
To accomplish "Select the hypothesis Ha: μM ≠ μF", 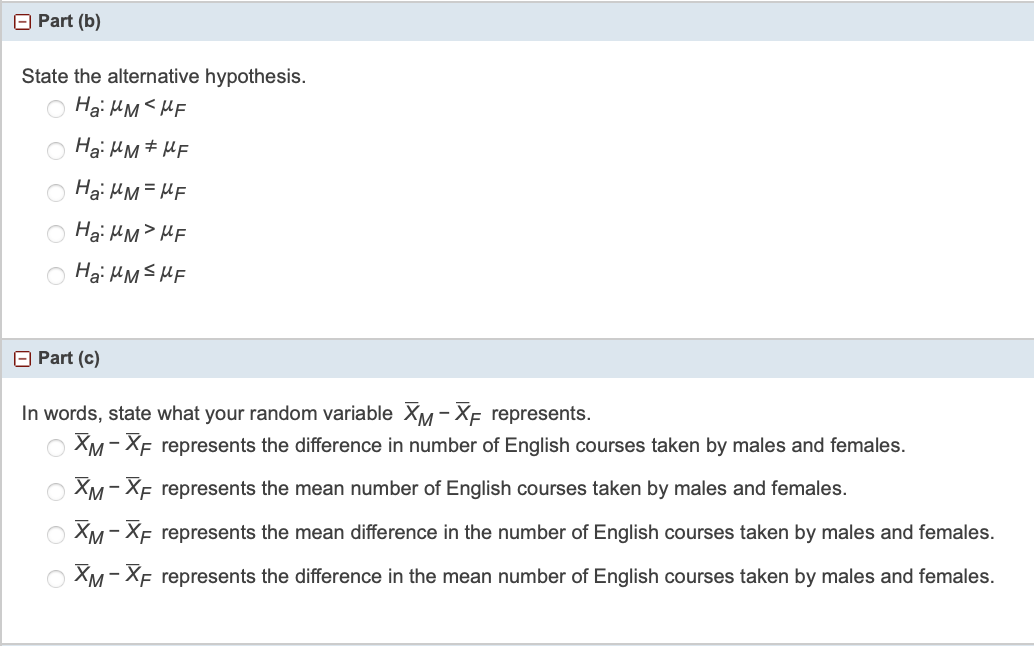I will pos(56,150).
